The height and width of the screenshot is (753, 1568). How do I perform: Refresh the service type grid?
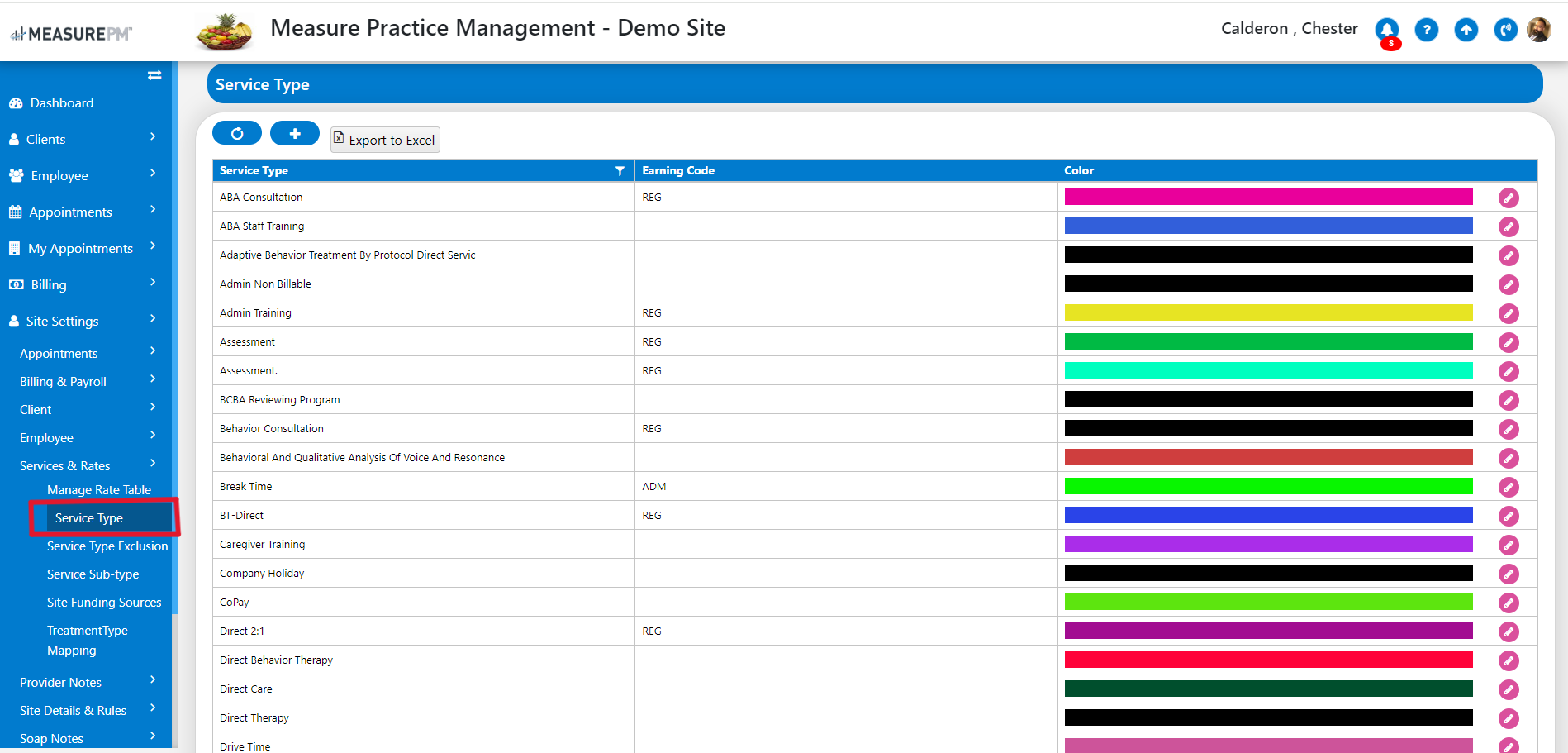pyautogui.click(x=237, y=133)
